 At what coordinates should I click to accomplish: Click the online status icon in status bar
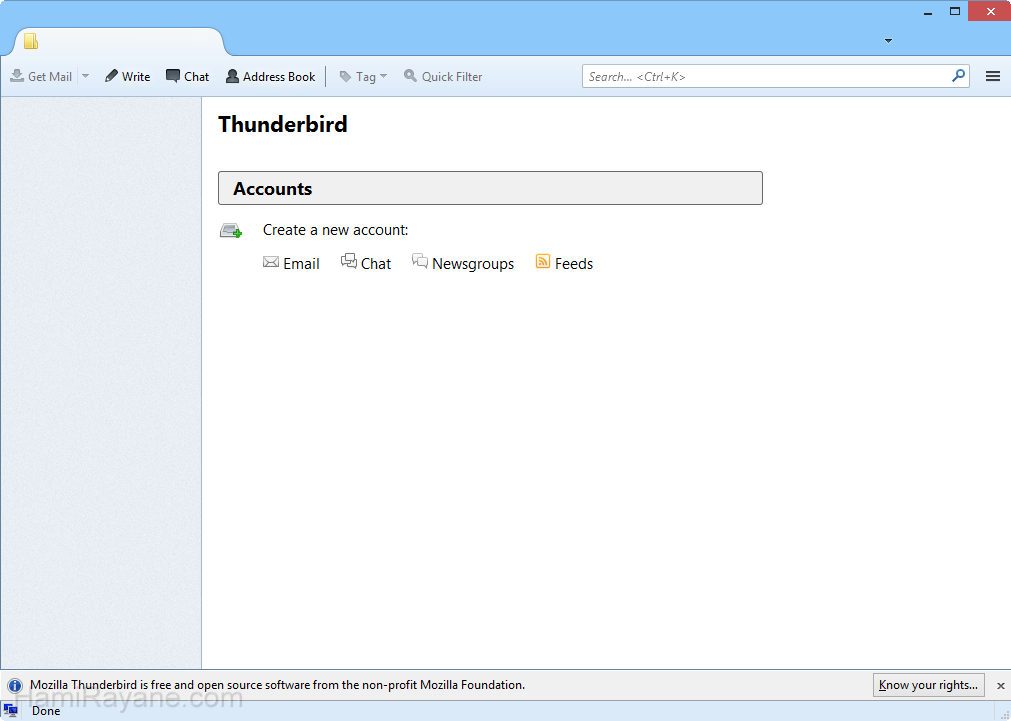coord(10,711)
